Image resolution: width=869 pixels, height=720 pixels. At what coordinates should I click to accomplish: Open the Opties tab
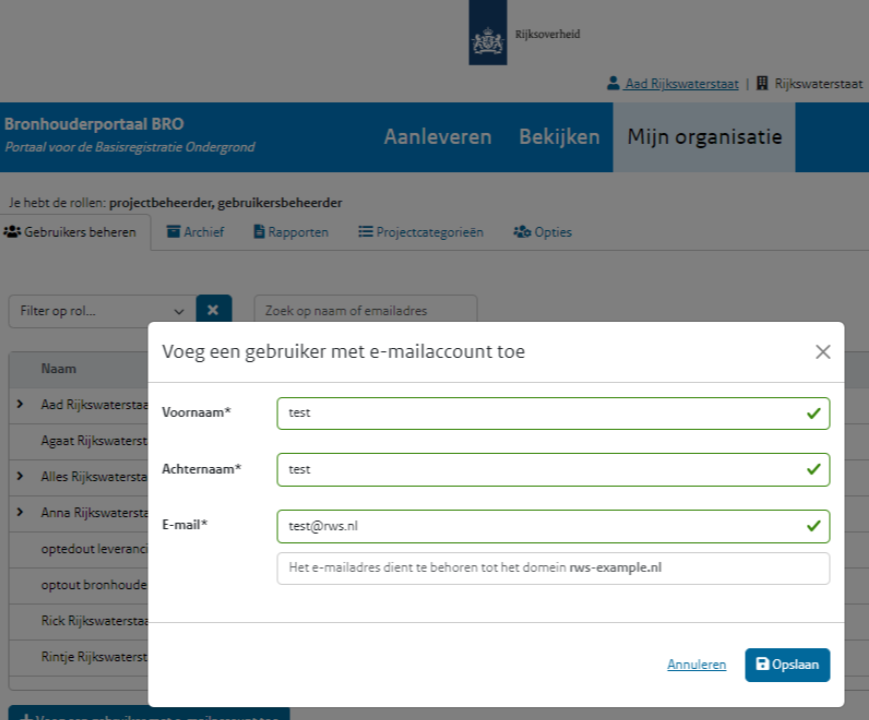543,232
